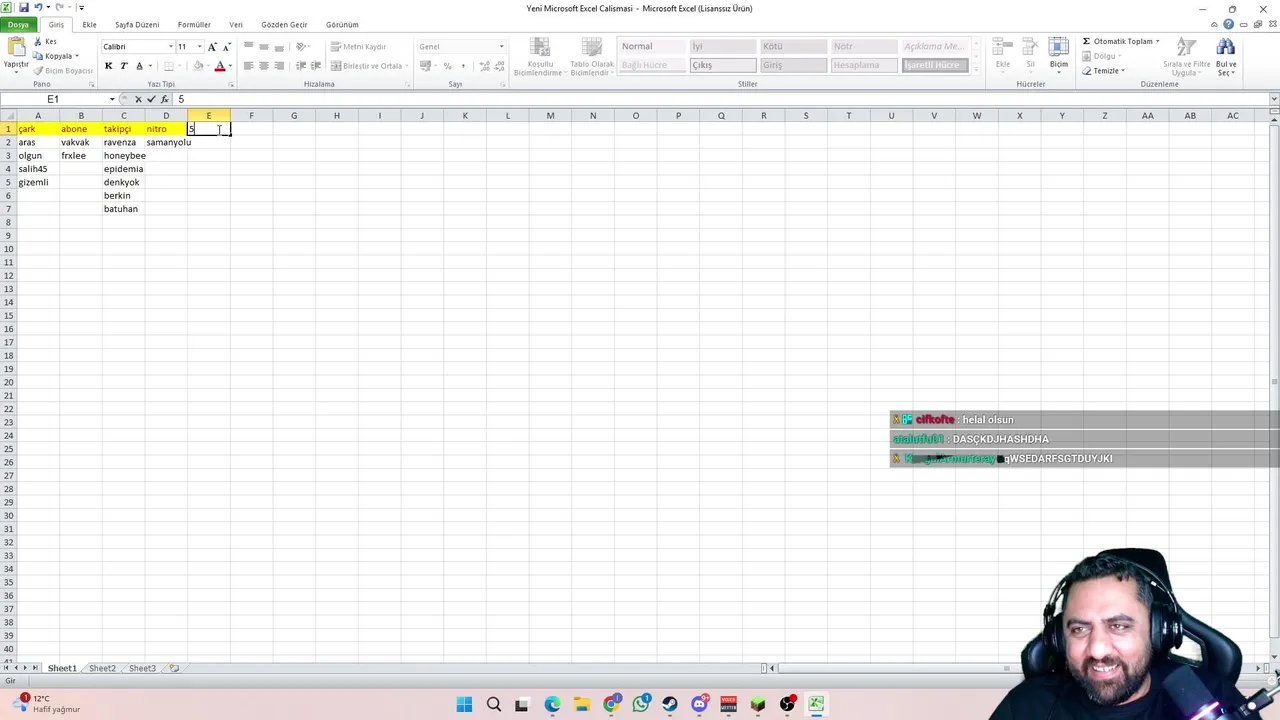Open the Name Box dropdown arrow

pos(112,99)
